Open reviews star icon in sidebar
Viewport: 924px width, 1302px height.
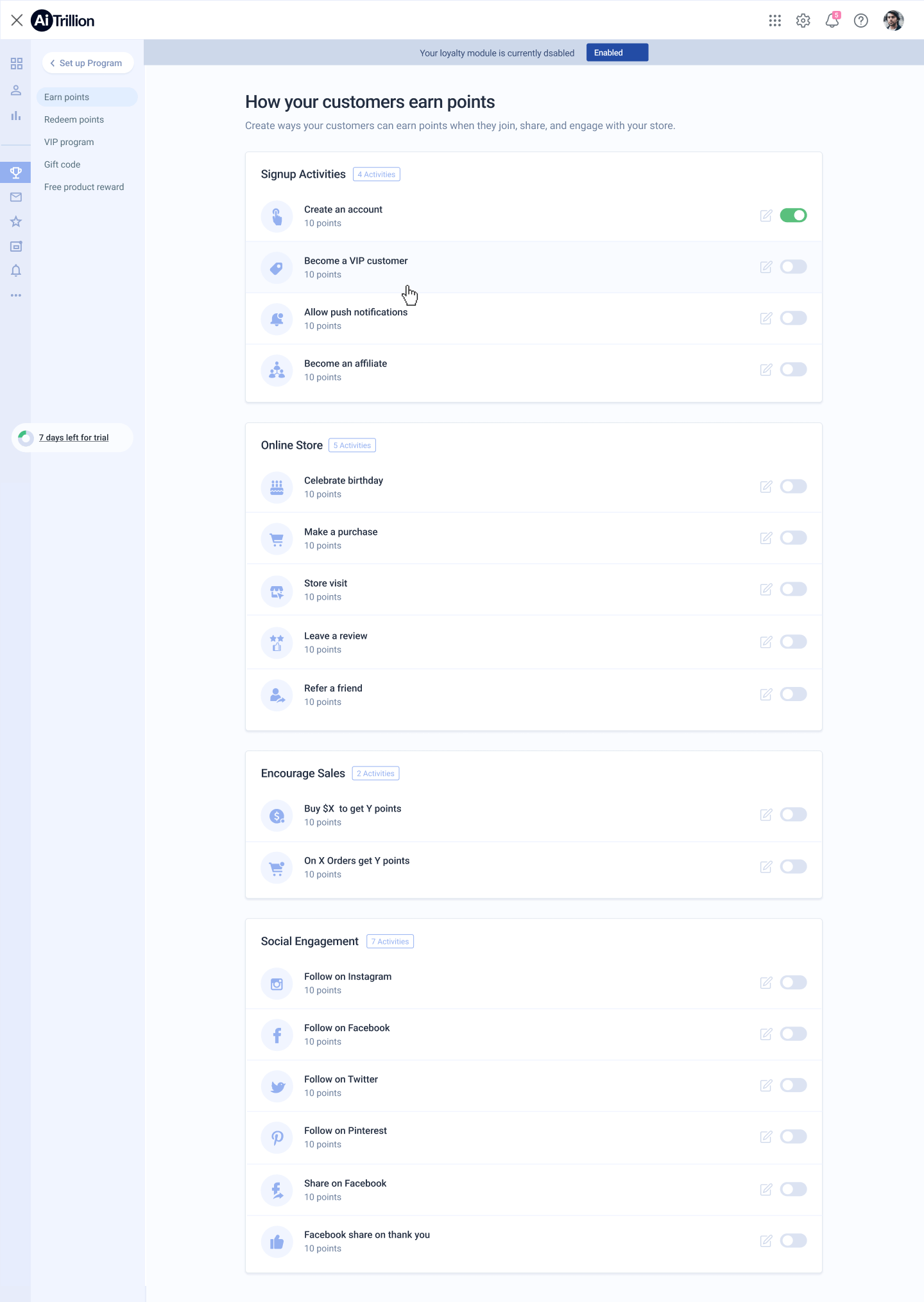(16, 221)
